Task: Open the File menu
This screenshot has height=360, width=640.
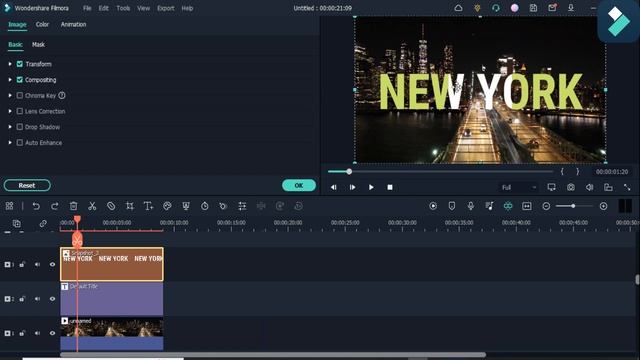Action: [x=87, y=8]
